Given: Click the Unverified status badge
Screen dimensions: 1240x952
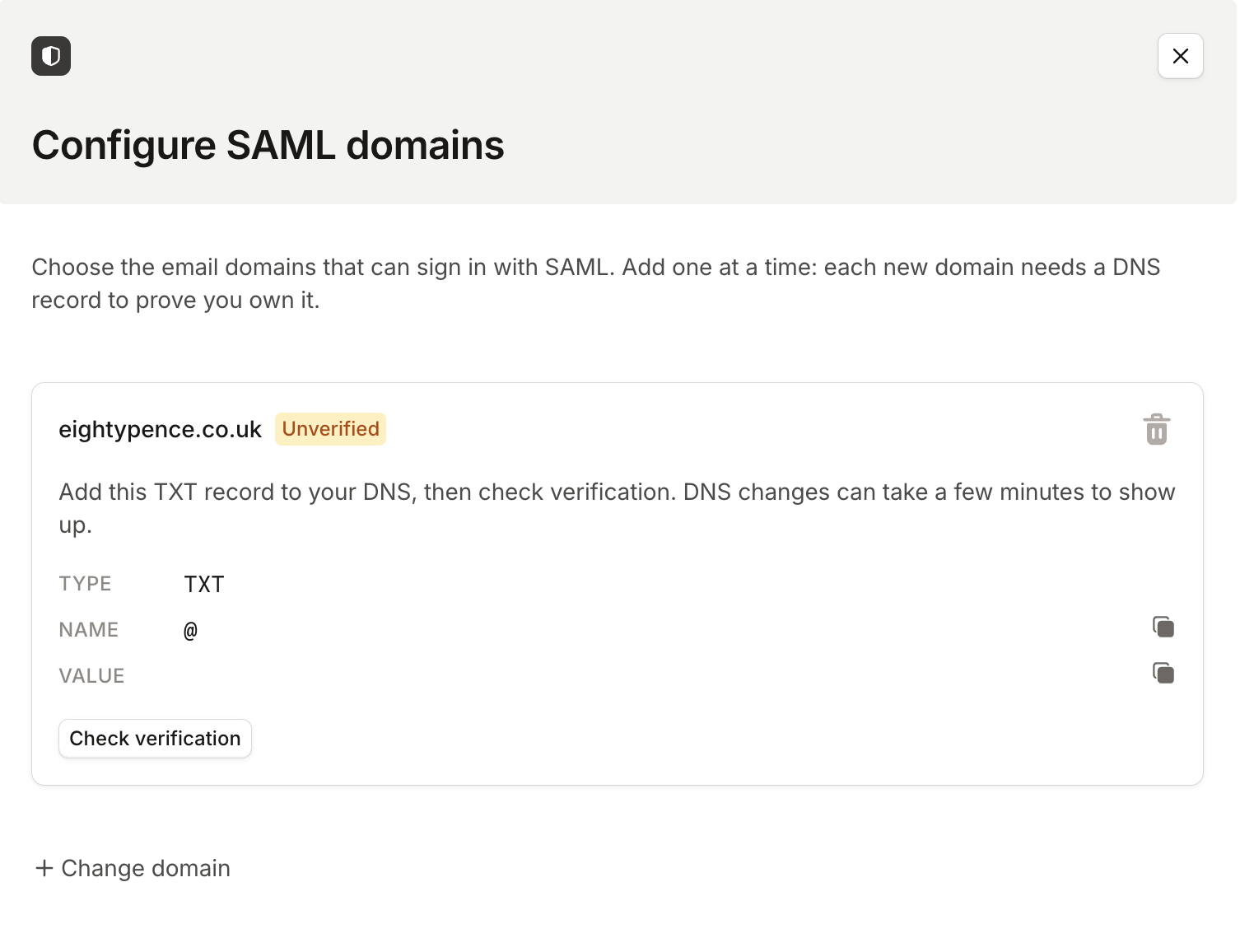Looking at the screenshot, I should tap(330, 429).
